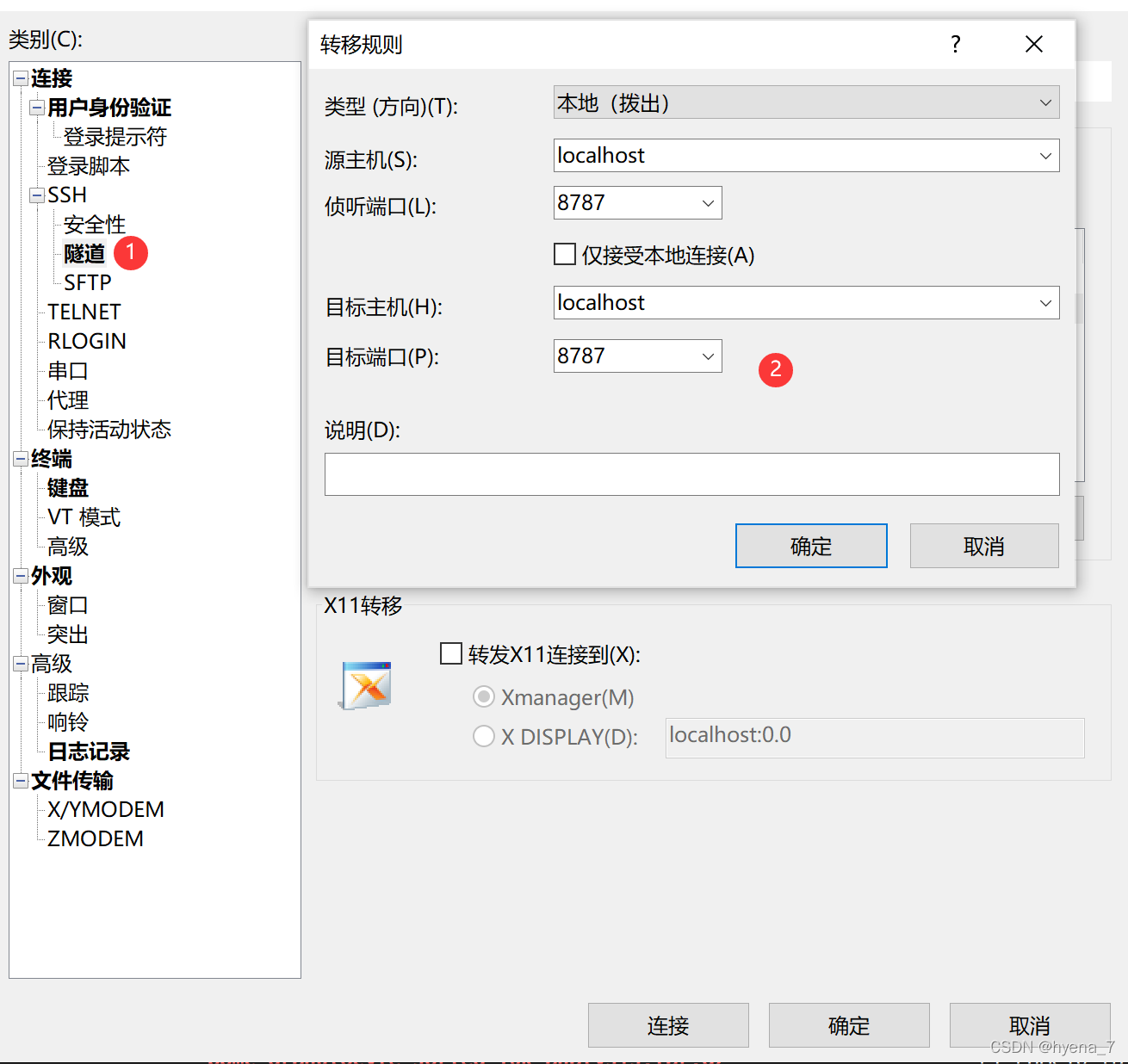Viewport: 1128px width, 1064px height.
Task: Select the Xmanager radio button
Action: (484, 696)
